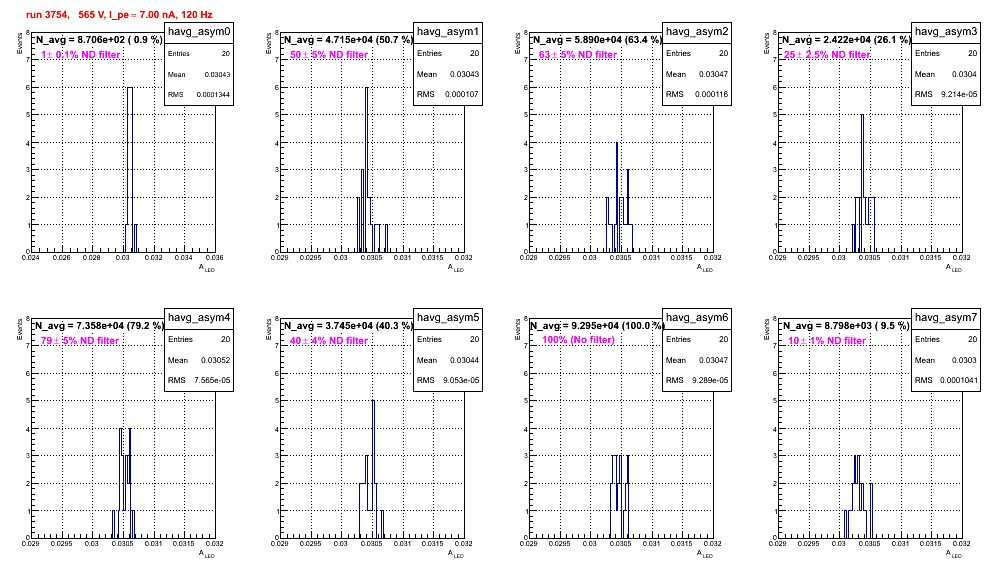Select the havg_asym7 stats box title

click(x=946, y=317)
